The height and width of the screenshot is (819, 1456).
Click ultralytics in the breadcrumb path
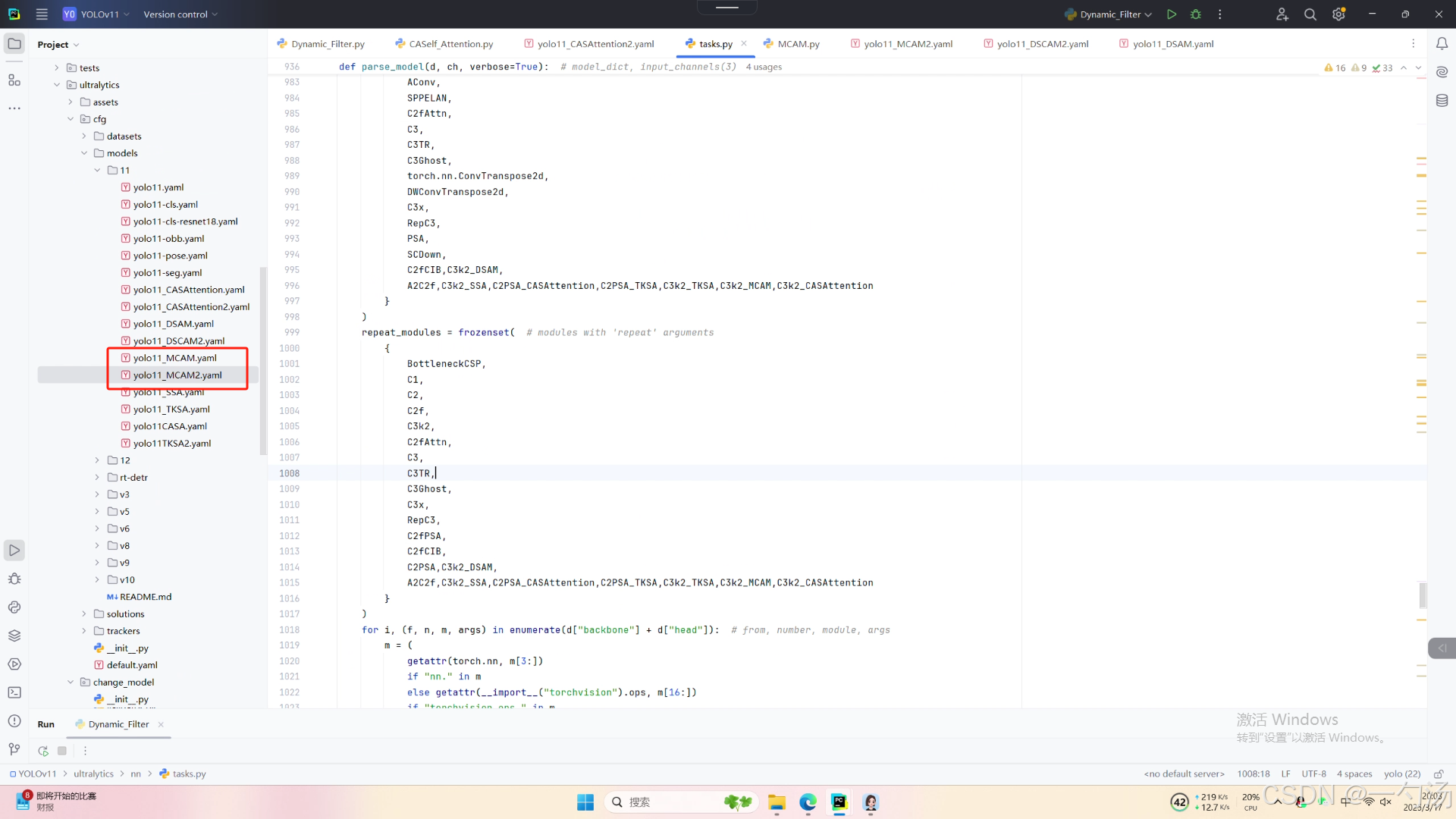coord(93,774)
